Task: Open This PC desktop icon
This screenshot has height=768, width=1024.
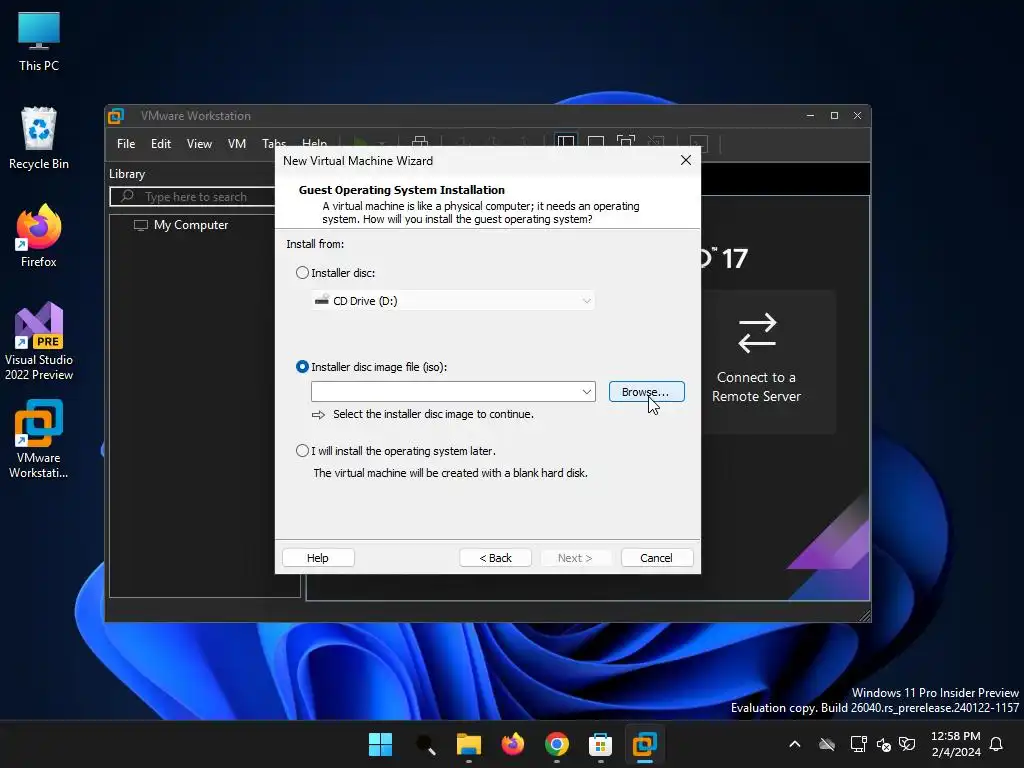Action: [39, 42]
